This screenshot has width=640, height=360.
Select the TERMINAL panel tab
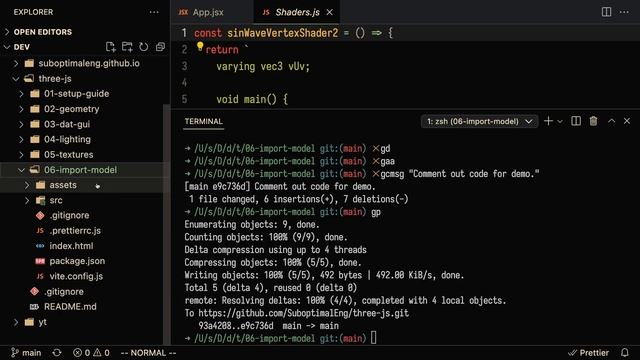coord(203,121)
